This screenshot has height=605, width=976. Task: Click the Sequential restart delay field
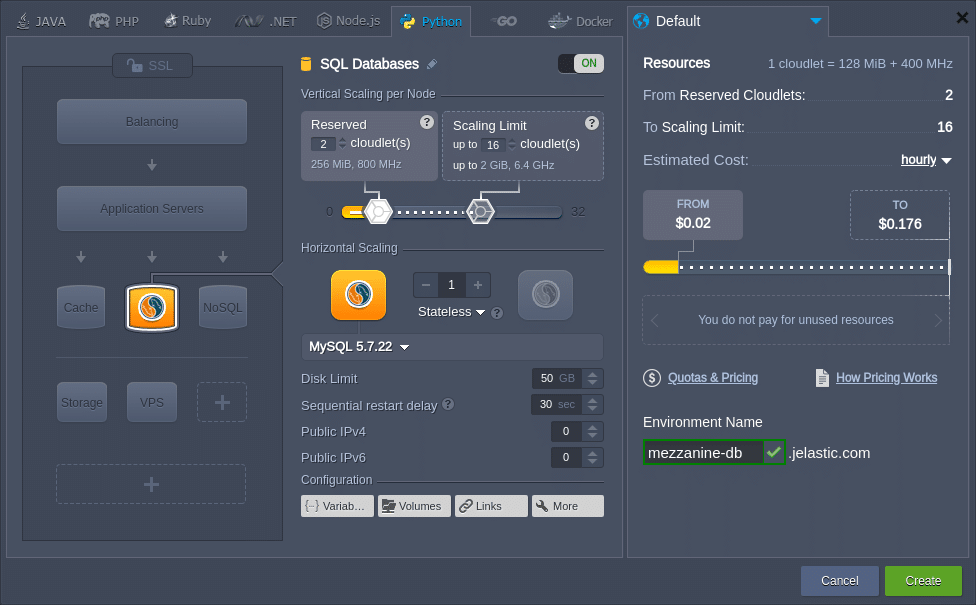tap(556, 405)
